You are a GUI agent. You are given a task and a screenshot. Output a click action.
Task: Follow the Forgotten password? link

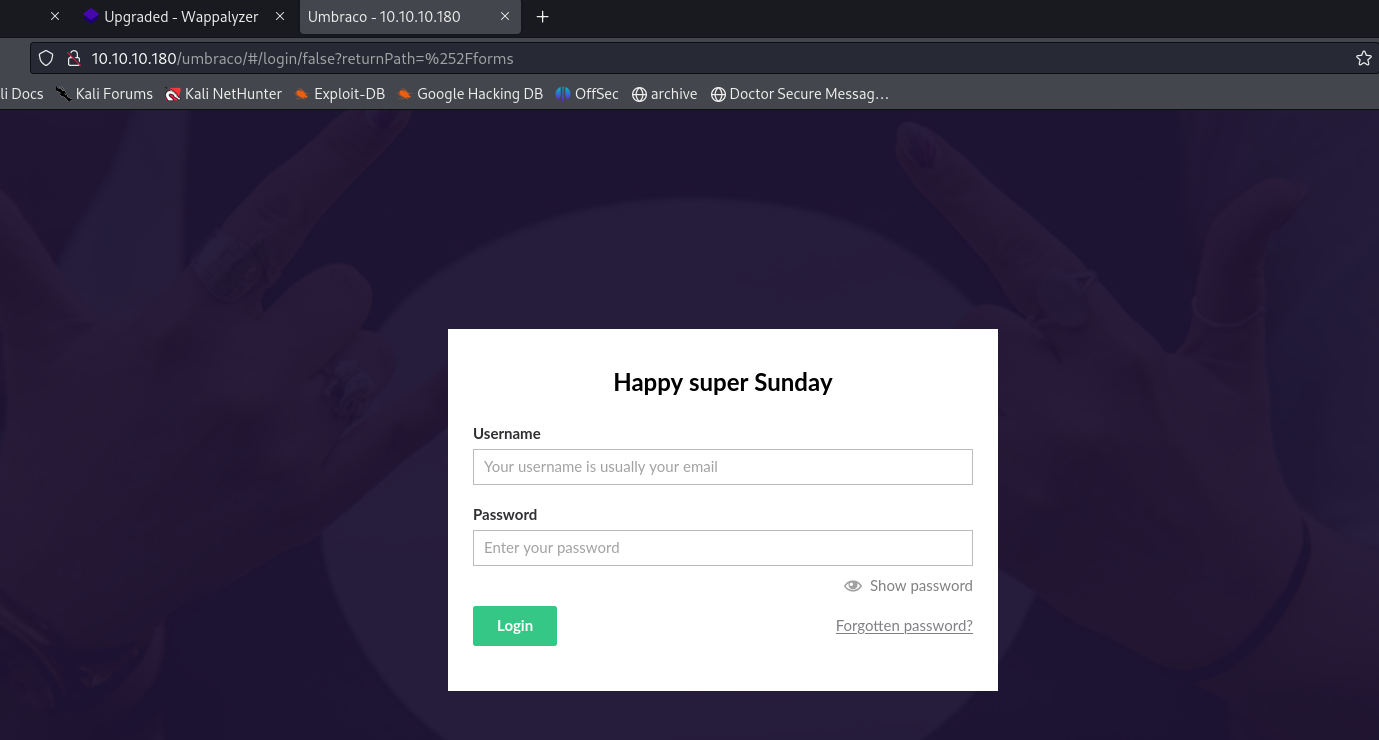(904, 626)
